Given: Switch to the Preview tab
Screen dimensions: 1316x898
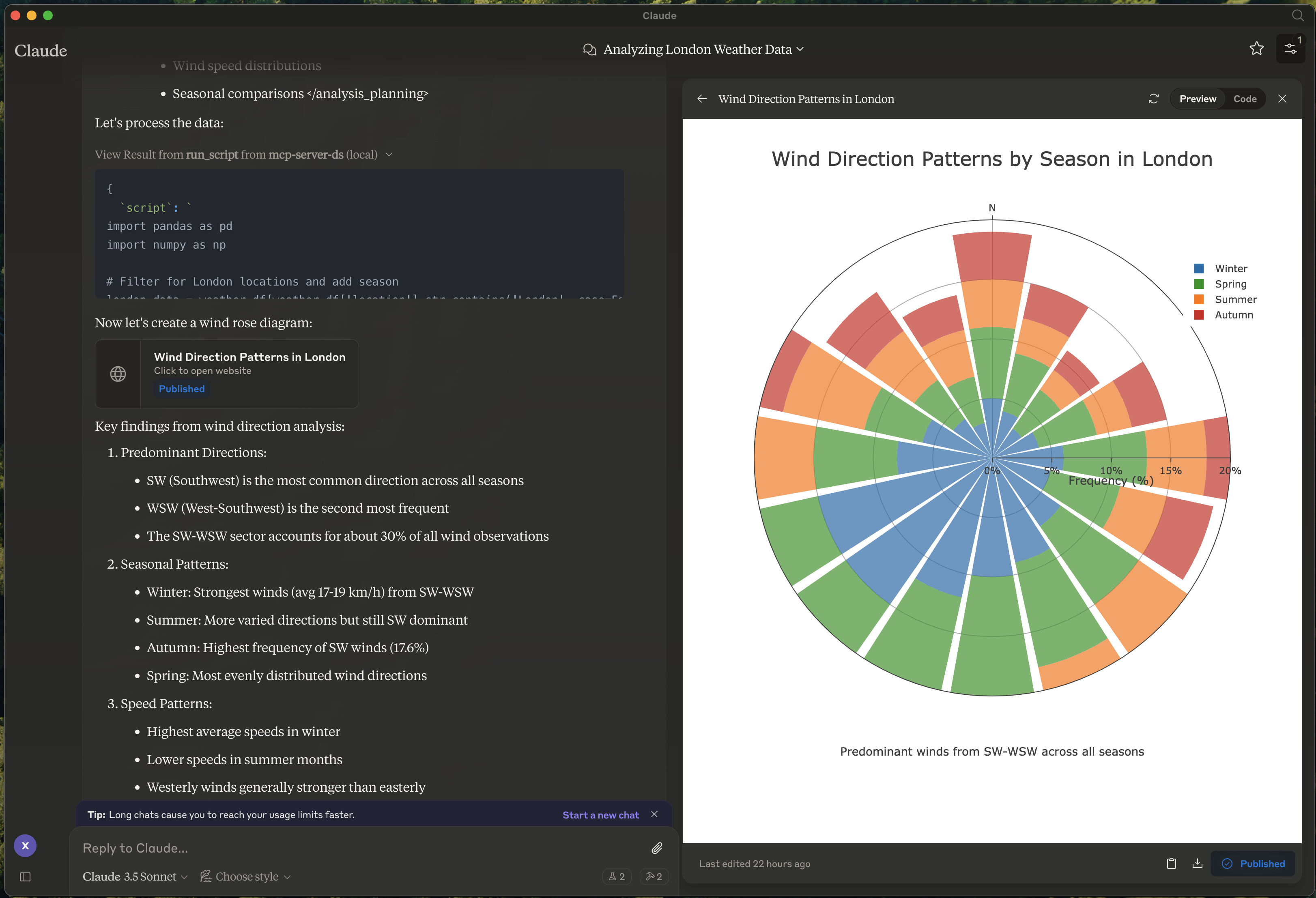Looking at the screenshot, I should click(1197, 99).
